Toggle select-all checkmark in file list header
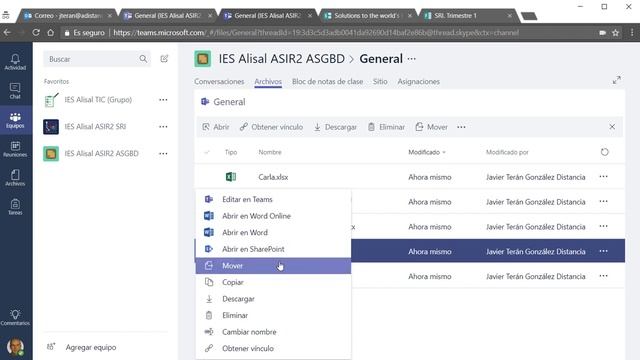Screen dimensions: 640x360 point(207,152)
